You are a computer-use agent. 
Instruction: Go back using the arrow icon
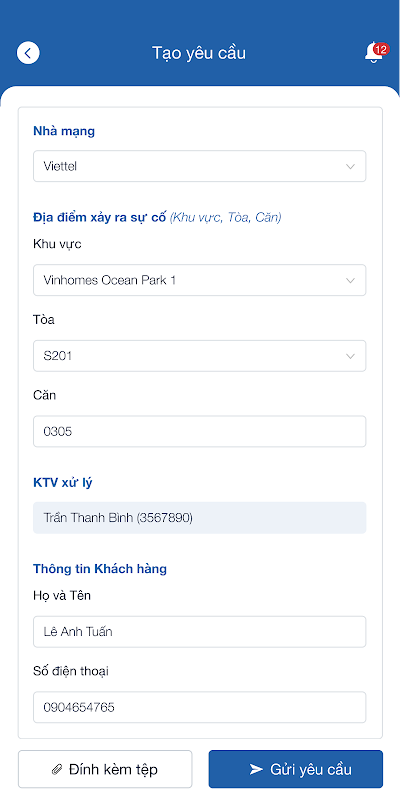point(28,53)
